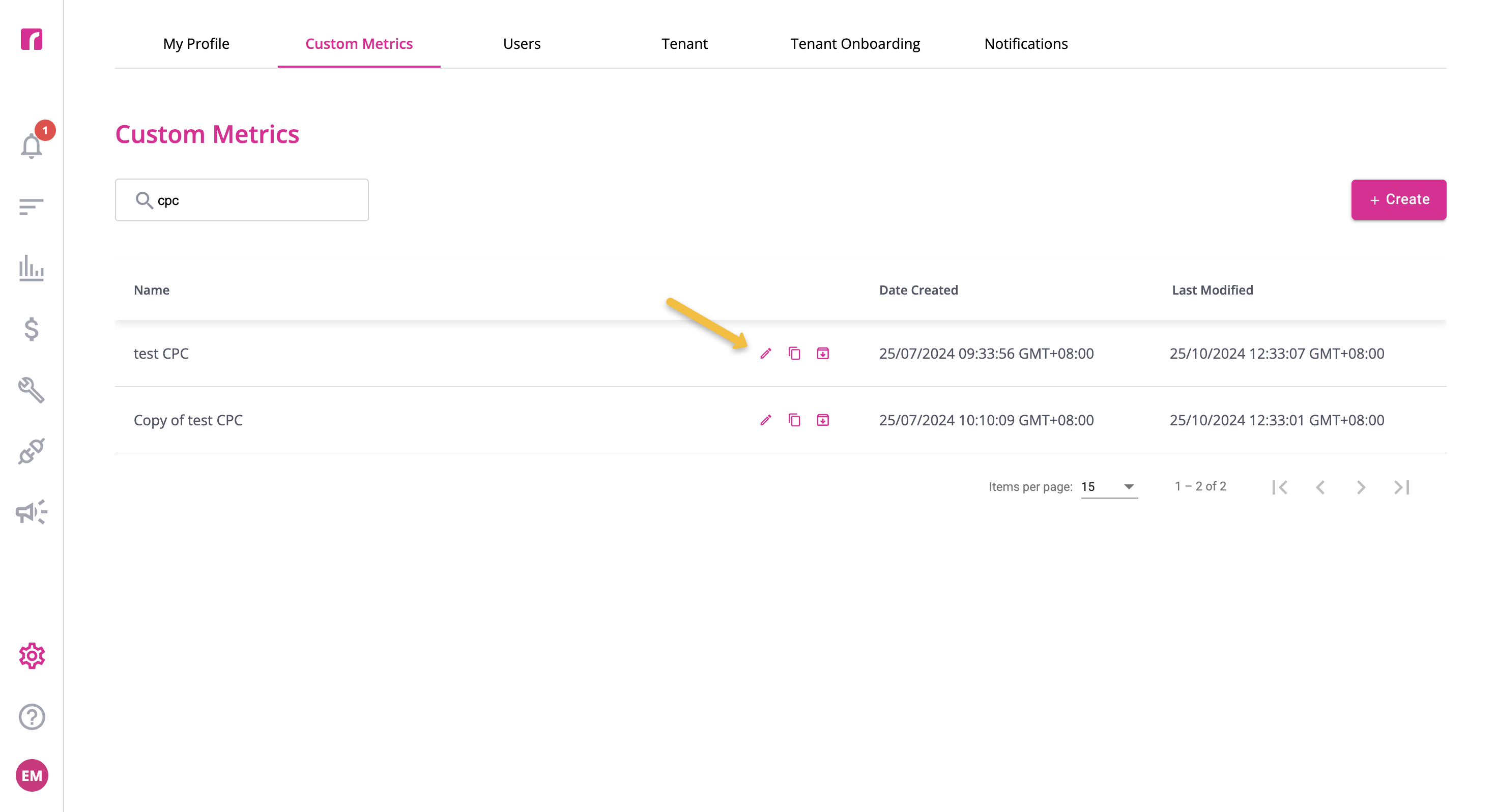Click the edit pencil for test CPC
Viewport: 1496px width, 812px height.
click(x=766, y=354)
